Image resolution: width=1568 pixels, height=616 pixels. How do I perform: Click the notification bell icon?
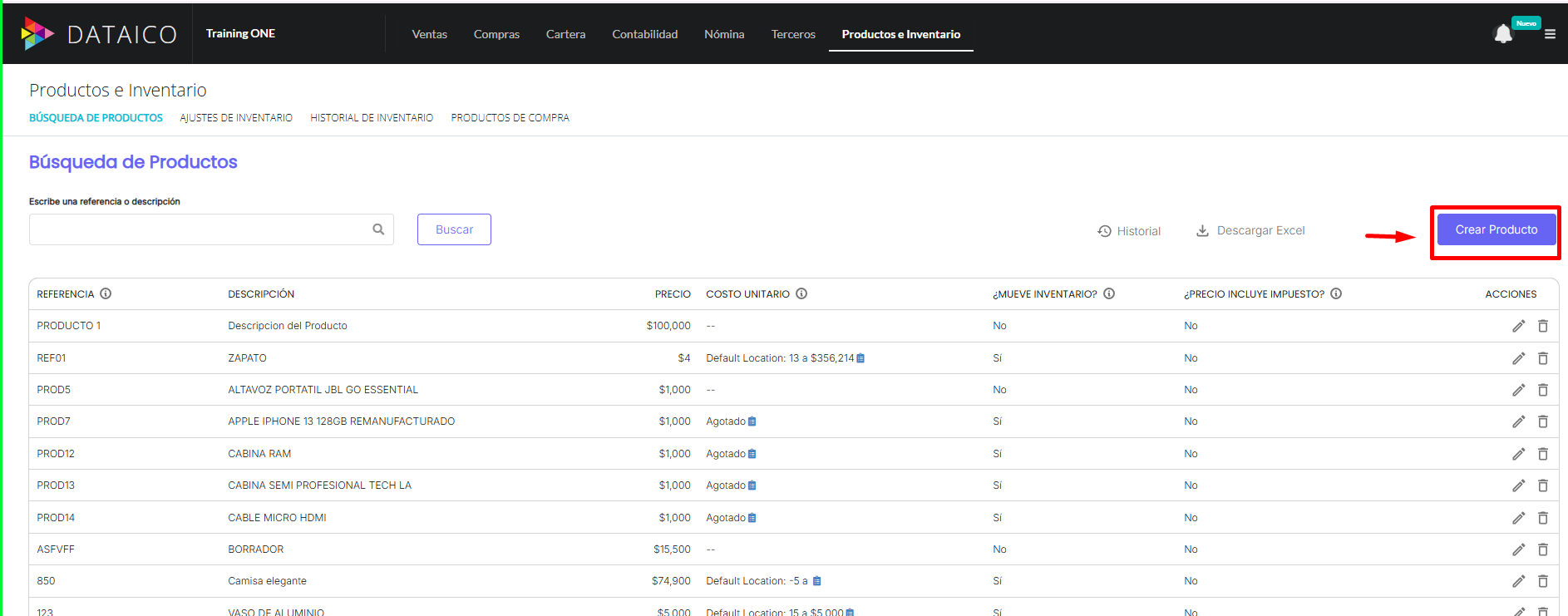[1502, 34]
